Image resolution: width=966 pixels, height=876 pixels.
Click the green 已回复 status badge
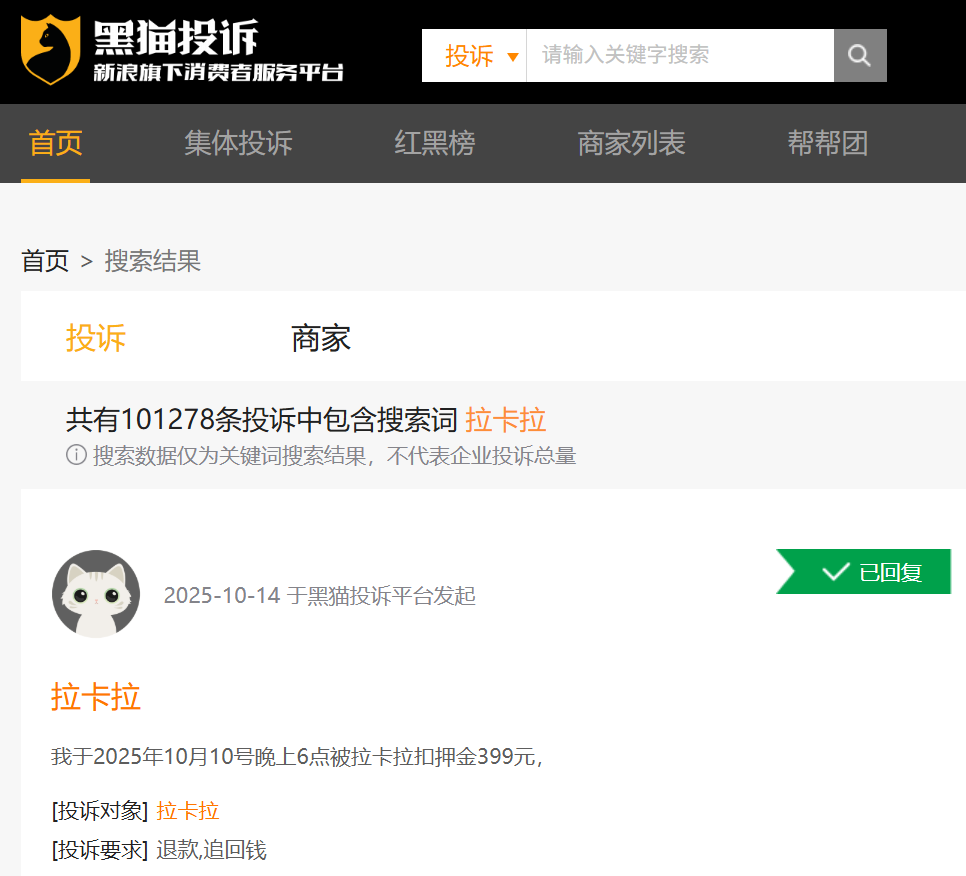(x=864, y=572)
